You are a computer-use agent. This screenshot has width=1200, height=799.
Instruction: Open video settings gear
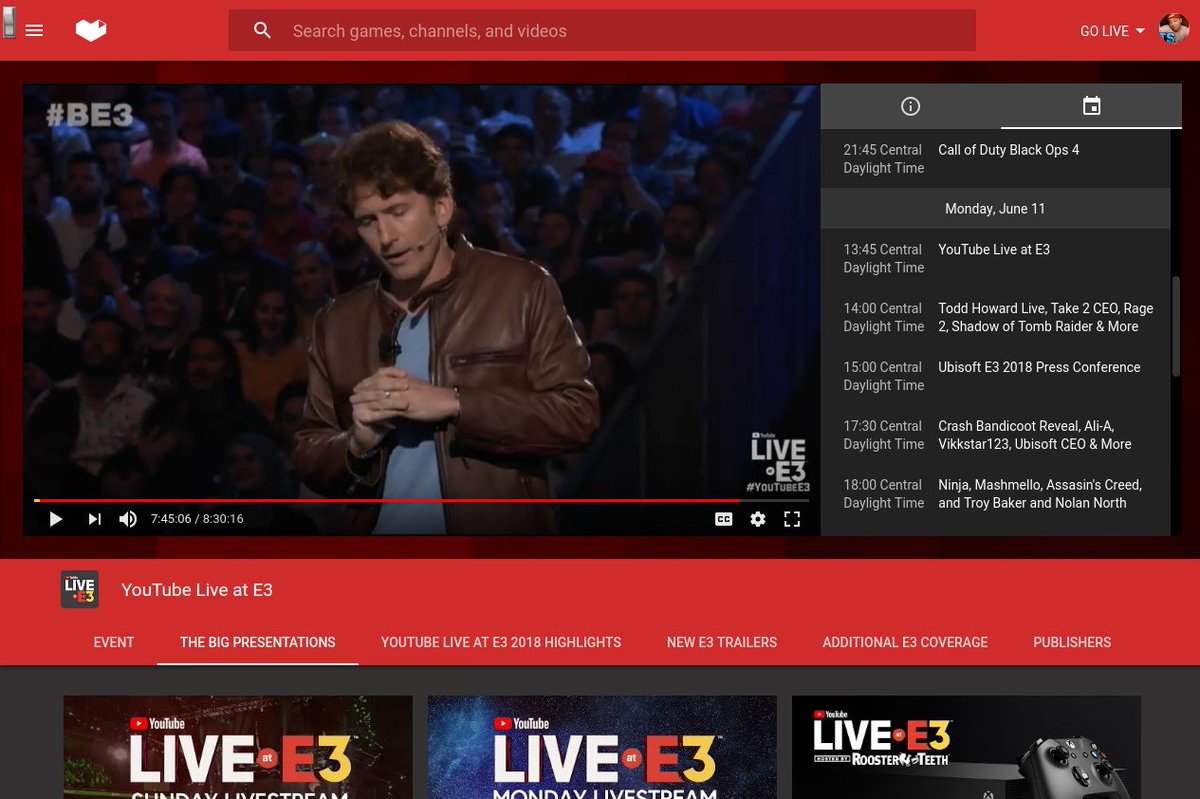click(758, 519)
